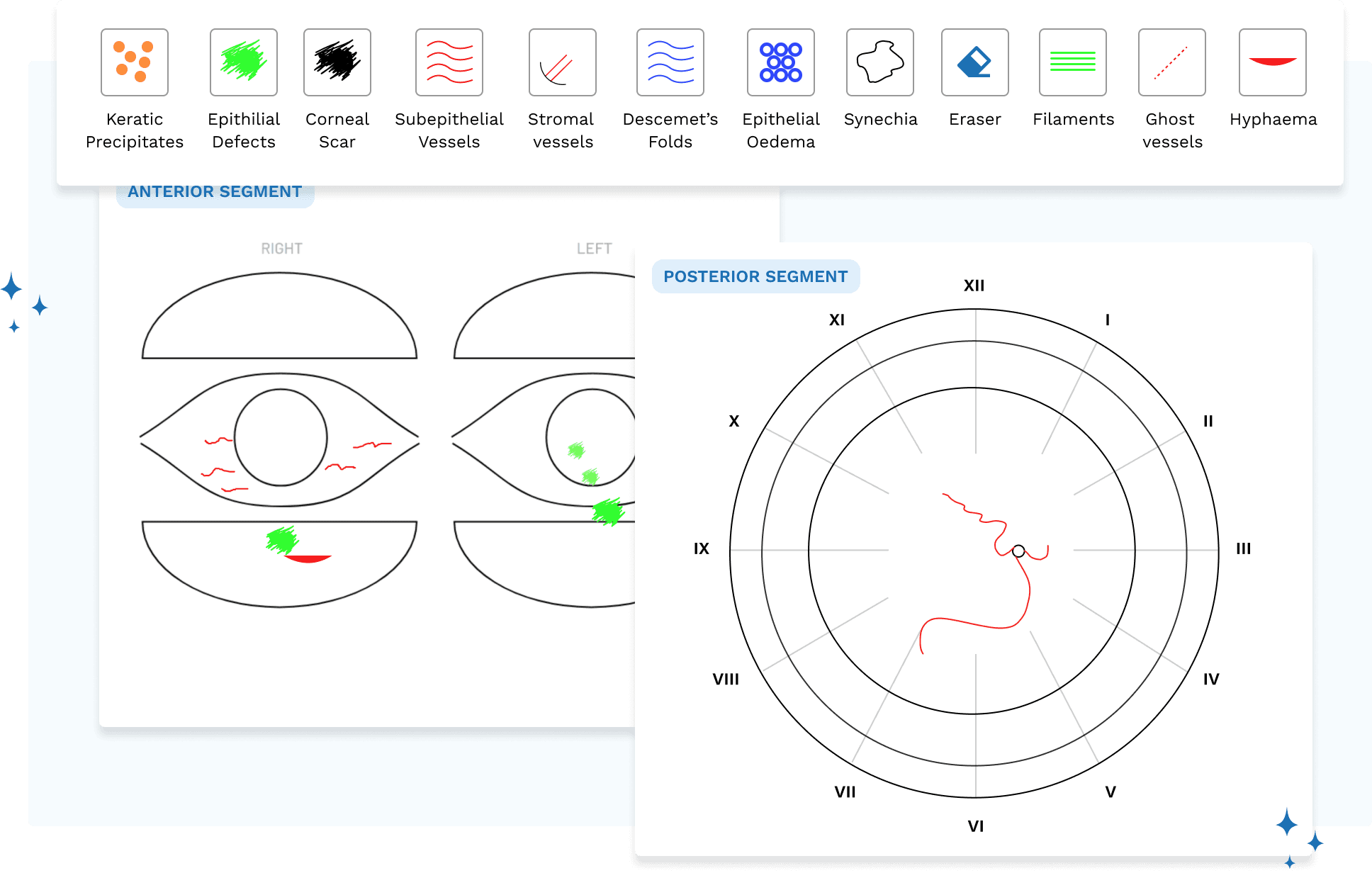Screen dimensions: 1372x873
Task: Activate the Eraser tool
Action: pos(974,62)
